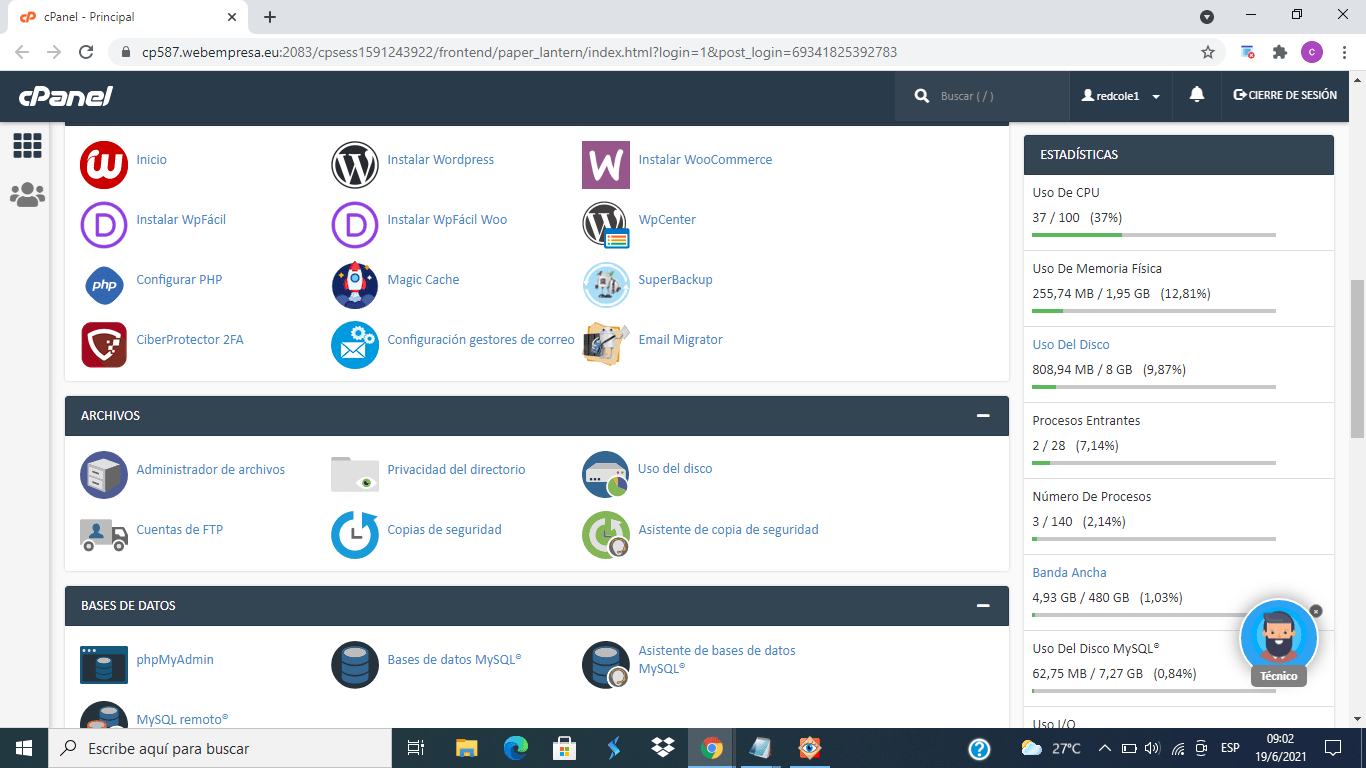This screenshot has height=768, width=1366.
Task: Open the MySQL remoto link
Action: pos(183,719)
